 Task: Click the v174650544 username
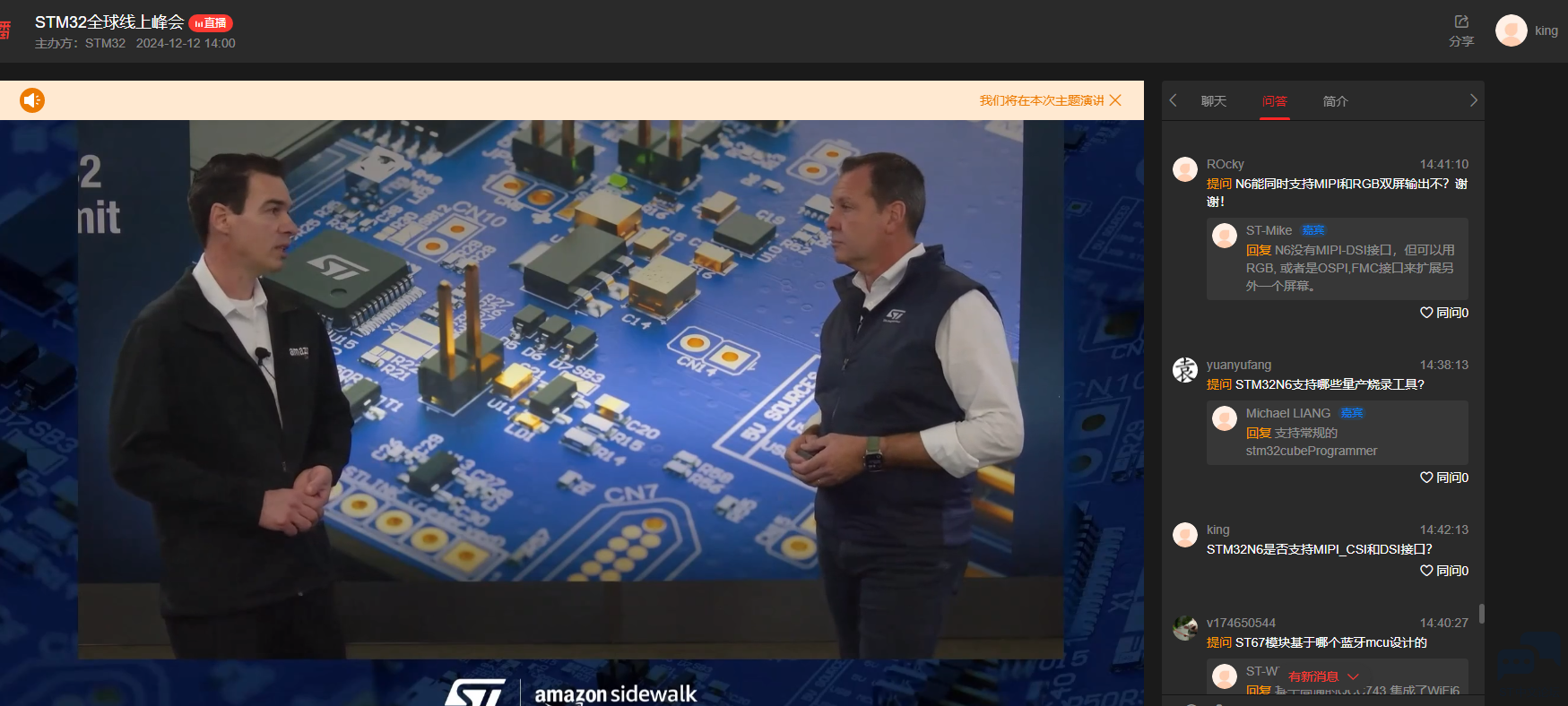pos(1241,623)
